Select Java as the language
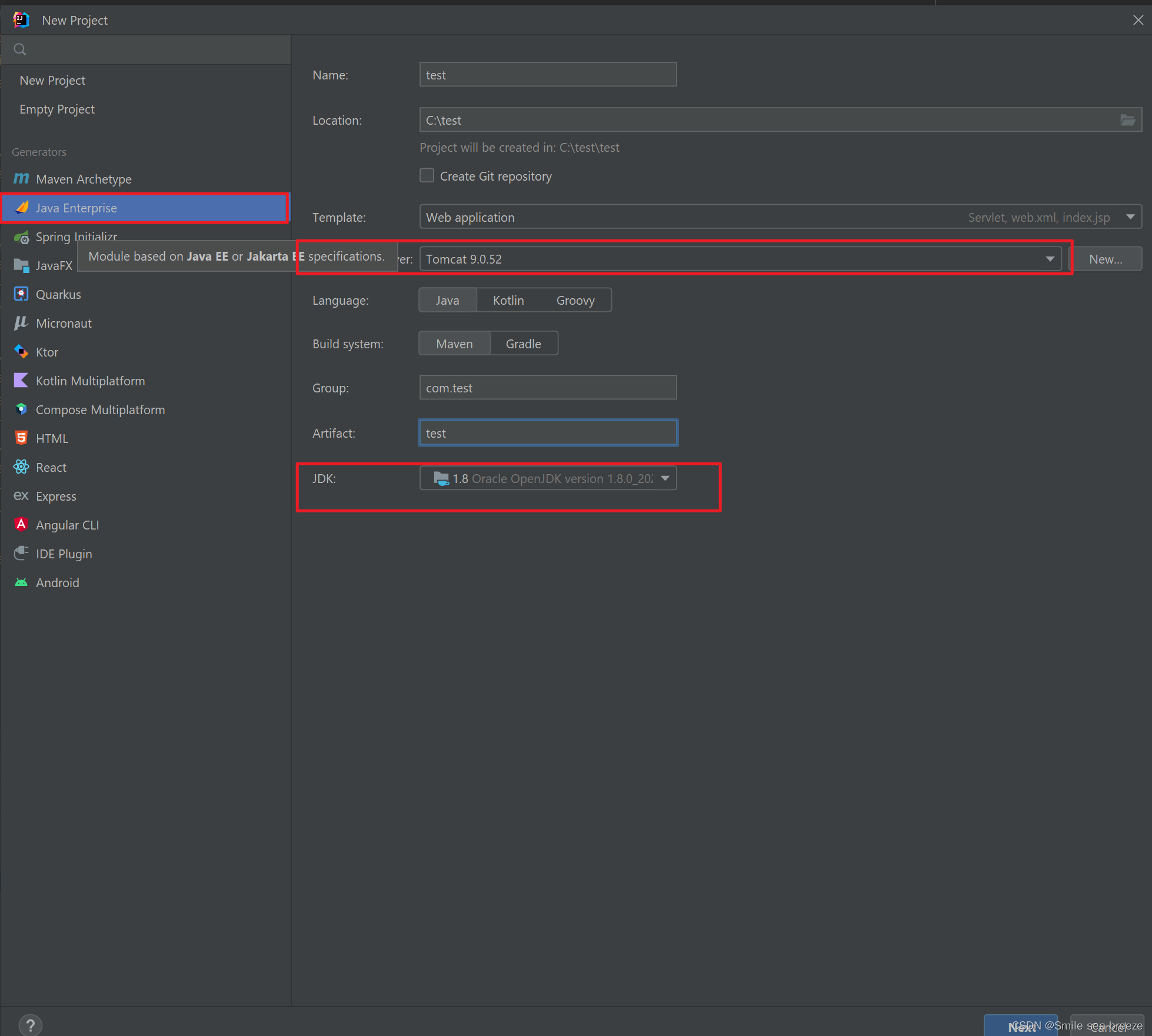 (x=447, y=300)
